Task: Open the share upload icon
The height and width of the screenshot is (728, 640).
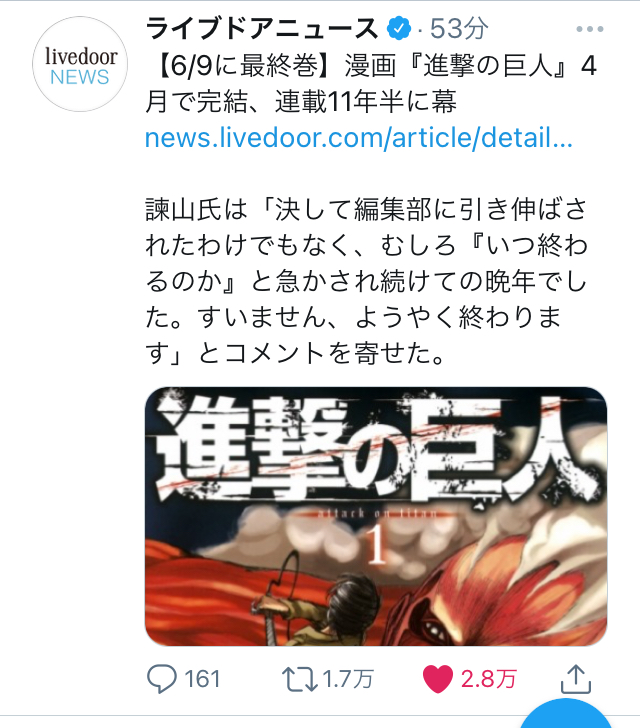Action: coord(575,679)
